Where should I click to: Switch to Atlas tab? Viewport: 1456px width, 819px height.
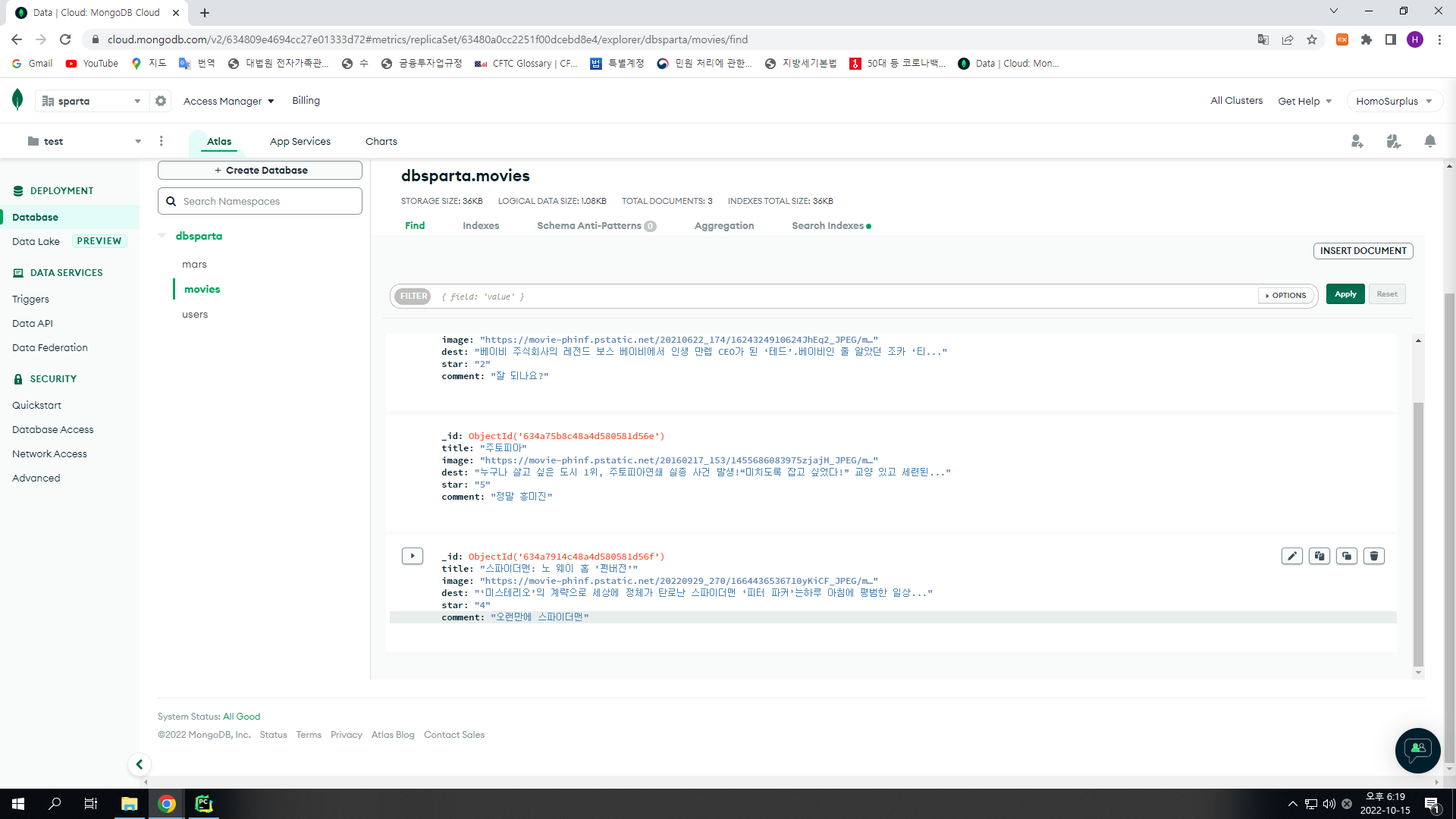(x=219, y=141)
